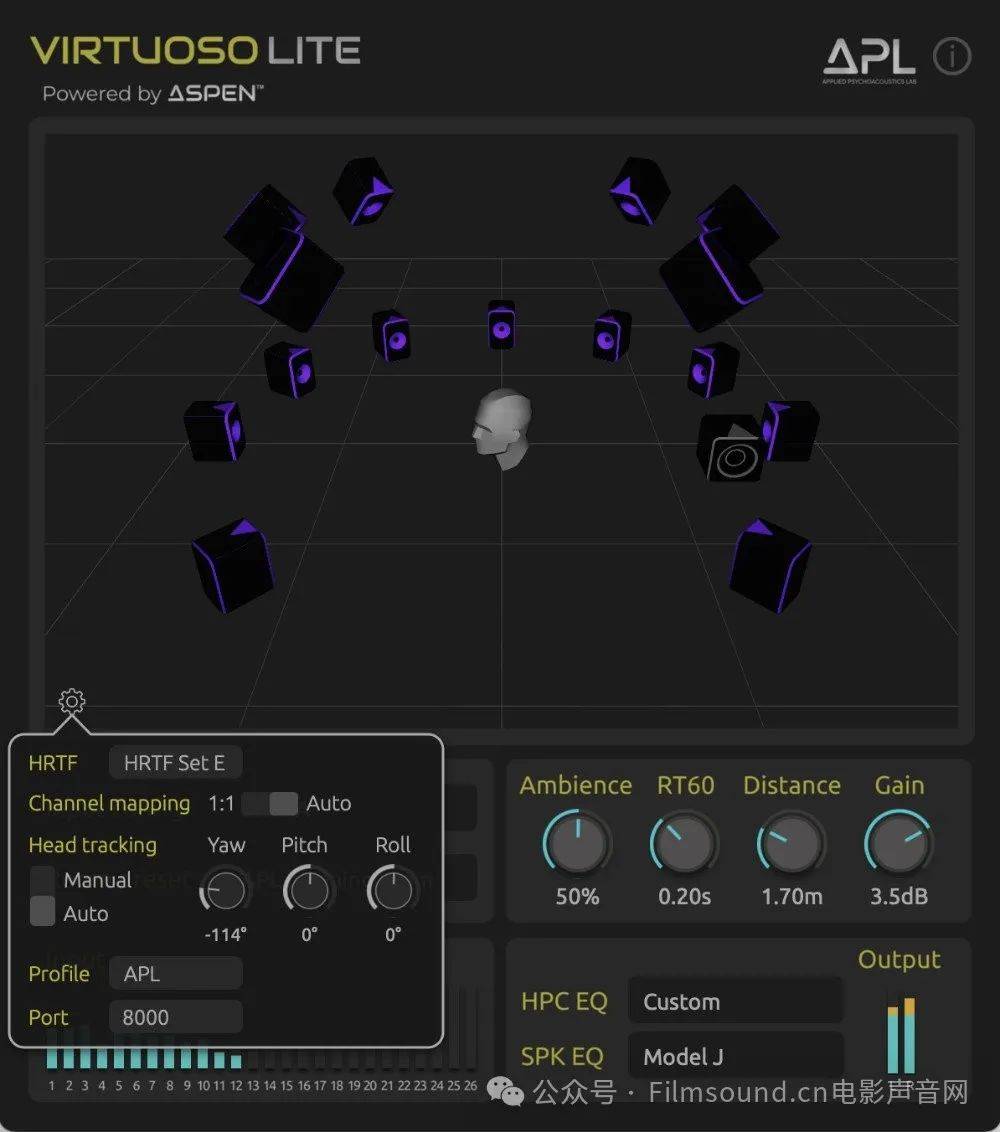Enable Manual head tracking checkbox
Screen dimensions: 1000x1132
(x=43, y=879)
